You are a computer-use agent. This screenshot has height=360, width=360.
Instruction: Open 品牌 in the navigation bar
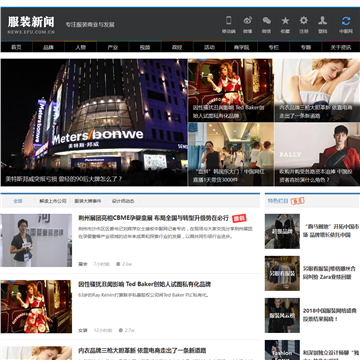(x=48, y=47)
